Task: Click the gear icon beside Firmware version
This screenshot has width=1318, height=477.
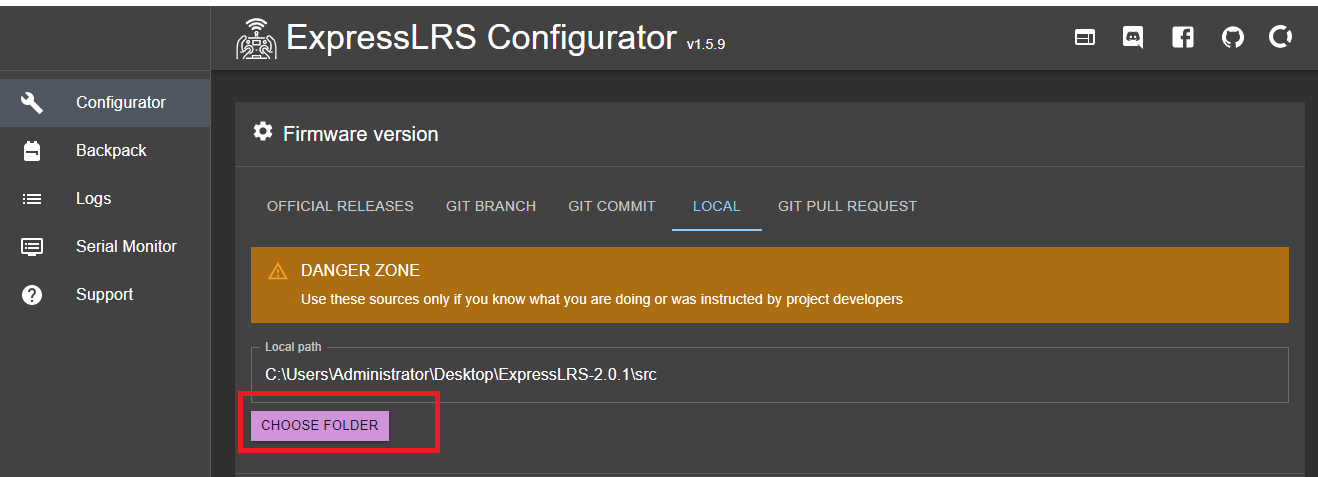Action: [x=263, y=132]
